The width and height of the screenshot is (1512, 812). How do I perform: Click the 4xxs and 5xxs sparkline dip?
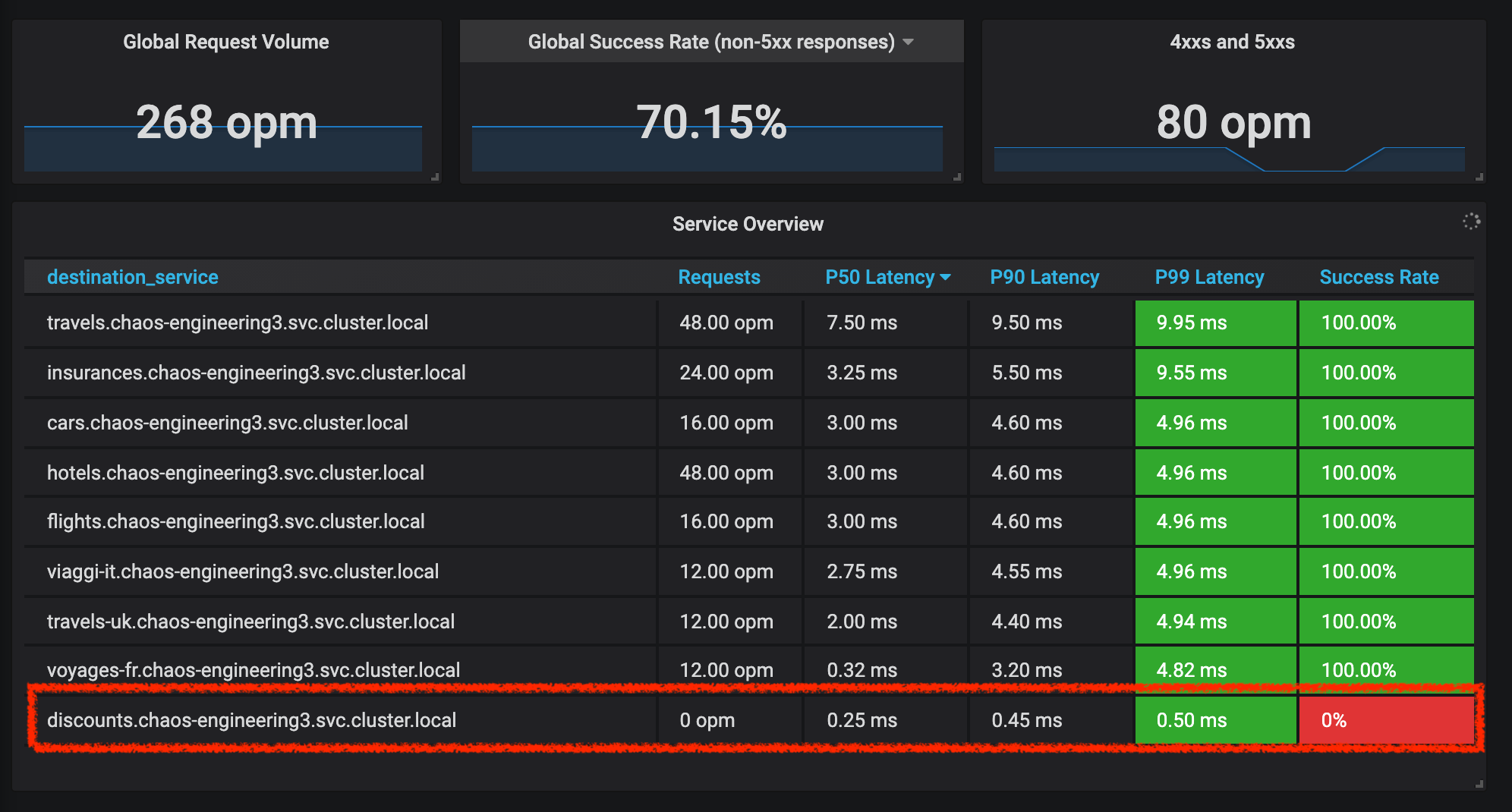[1304, 160]
